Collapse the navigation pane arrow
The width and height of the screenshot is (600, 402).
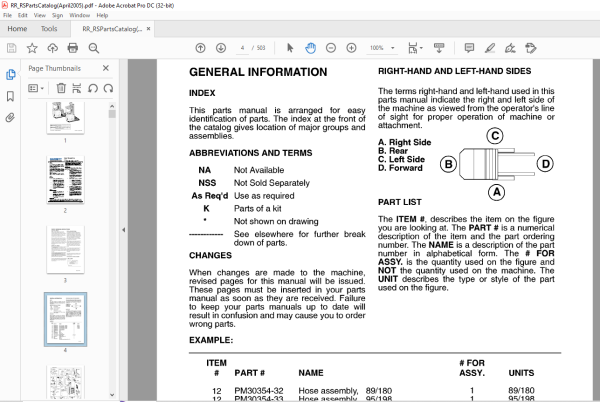pyautogui.click(x=124, y=230)
